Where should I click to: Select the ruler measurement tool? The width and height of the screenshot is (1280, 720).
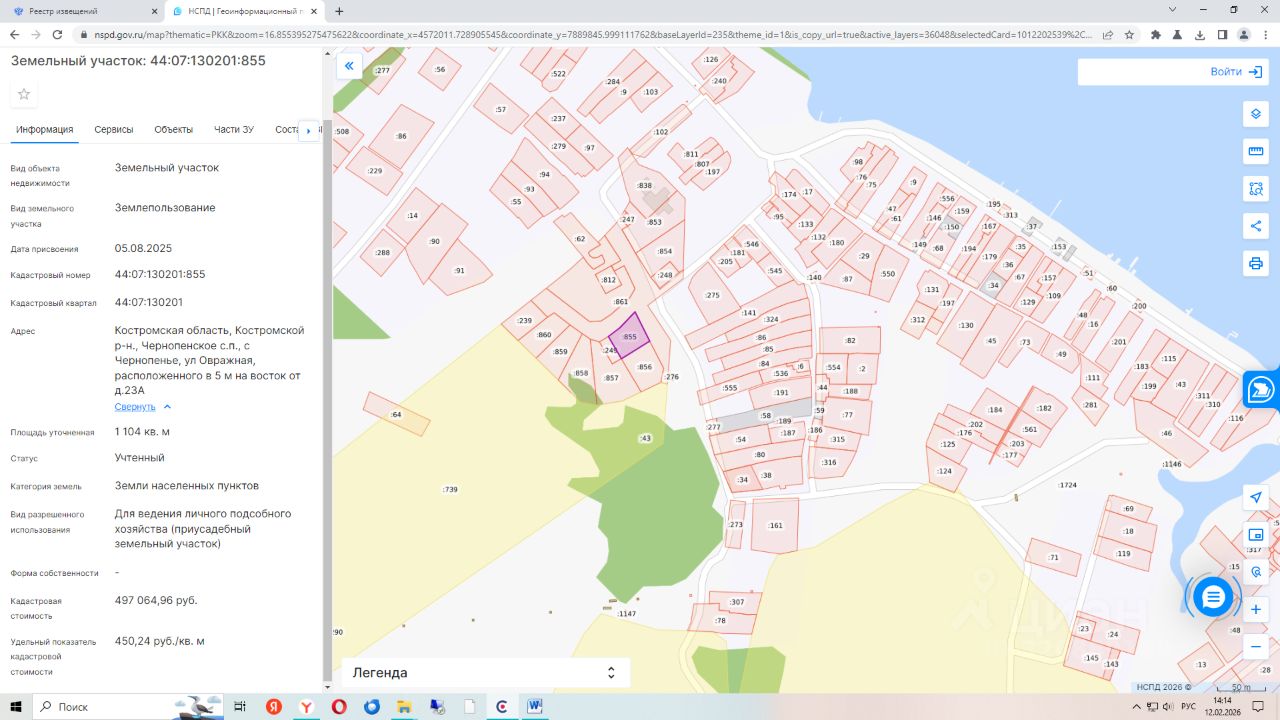(1256, 151)
